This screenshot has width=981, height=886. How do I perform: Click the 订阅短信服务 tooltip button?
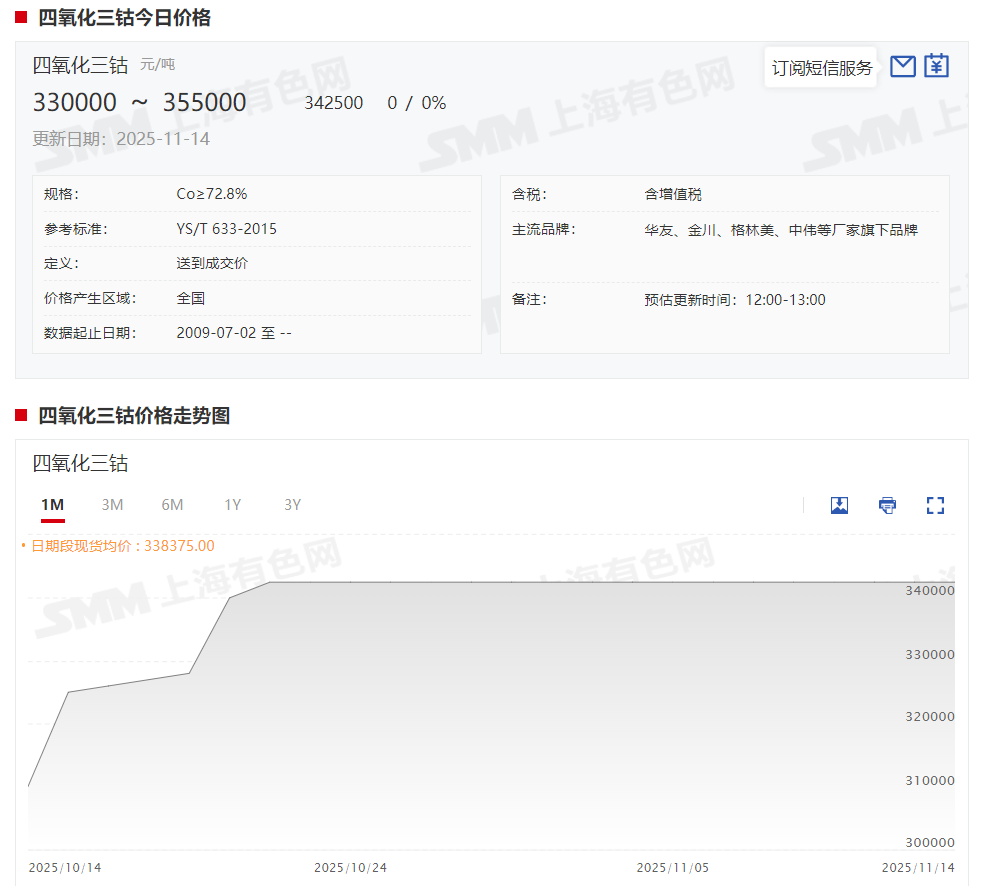click(x=821, y=68)
